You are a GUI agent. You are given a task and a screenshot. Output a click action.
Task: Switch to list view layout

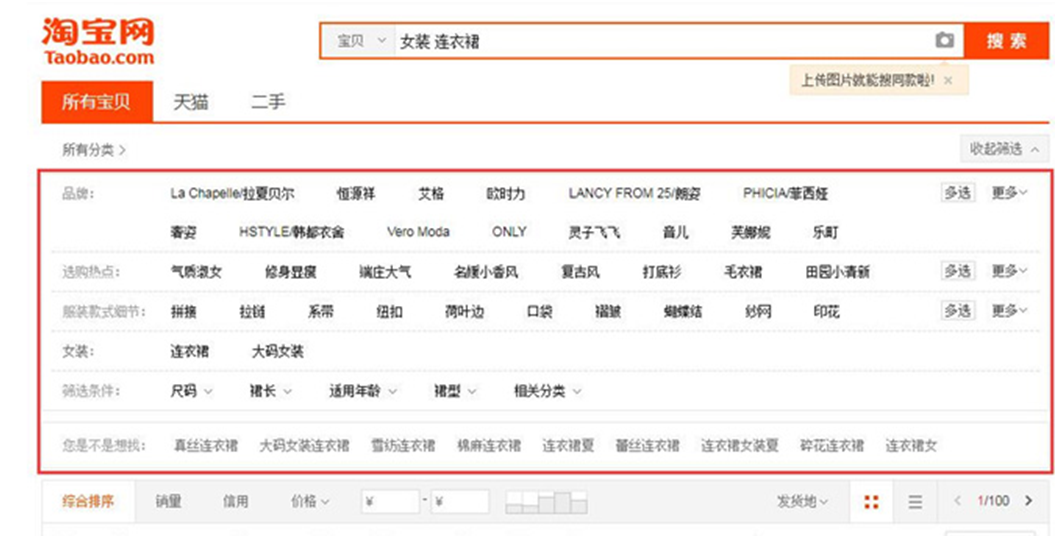tap(915, 502)
